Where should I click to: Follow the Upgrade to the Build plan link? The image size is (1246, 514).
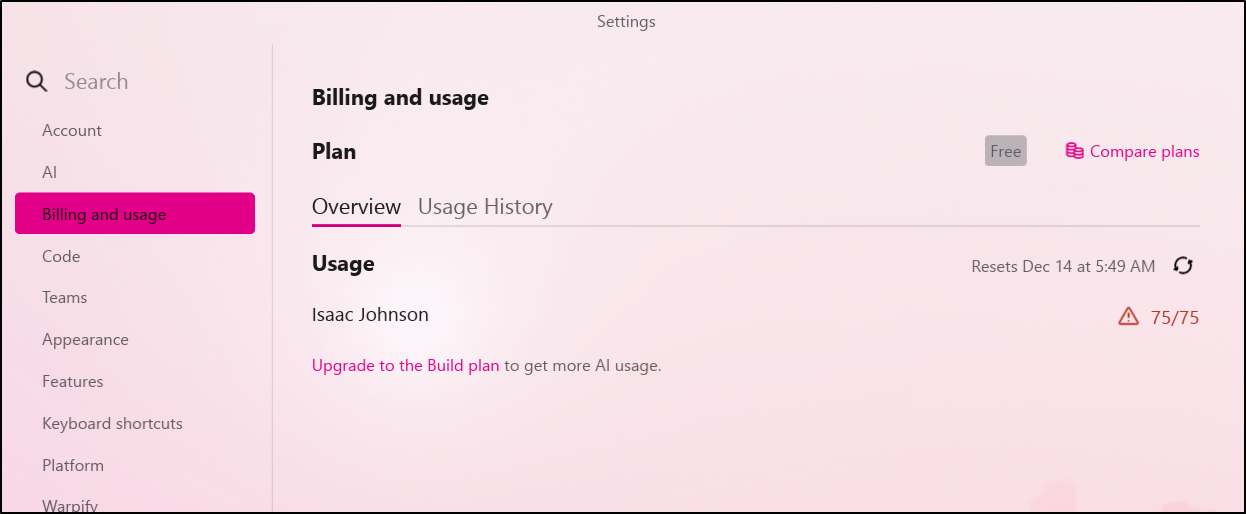coord(405,366)
